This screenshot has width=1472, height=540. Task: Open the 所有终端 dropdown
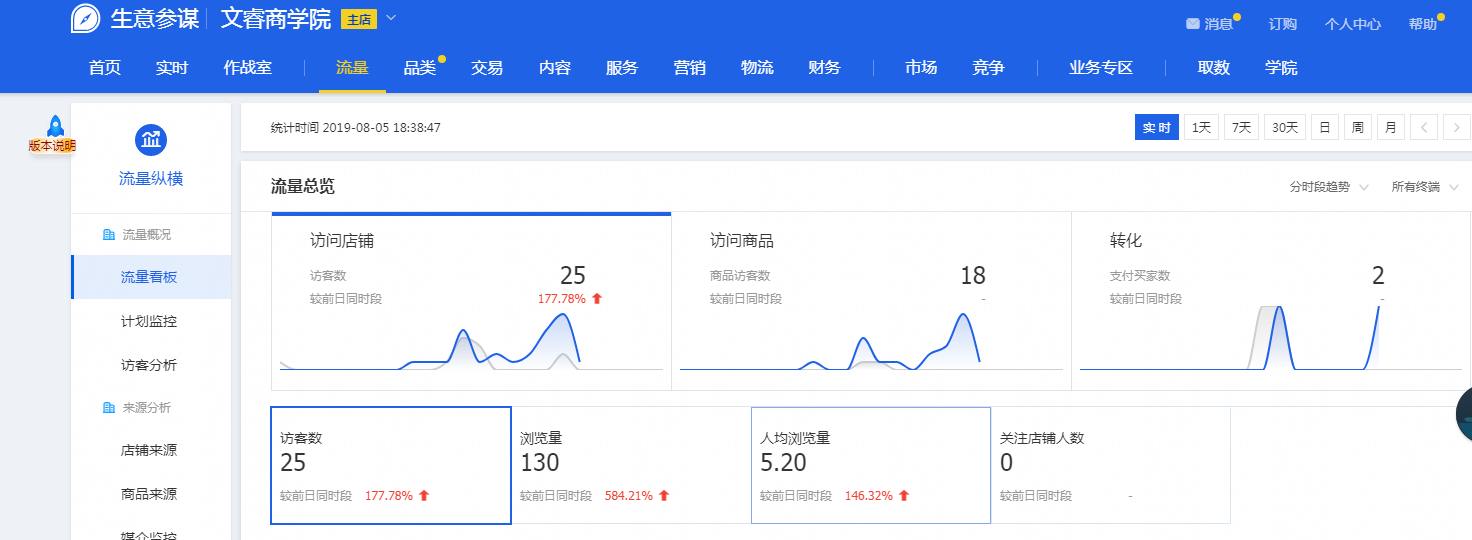[1425, 187]
